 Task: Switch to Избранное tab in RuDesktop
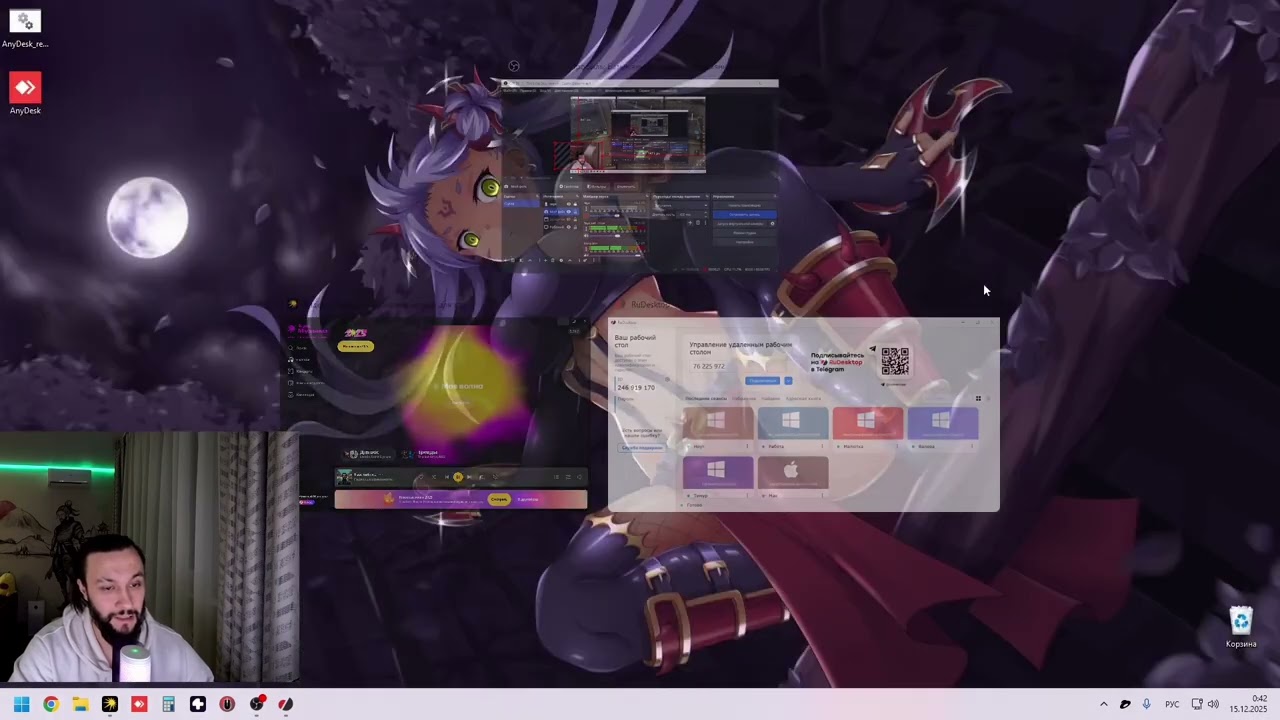pyautogui.click(x=744, y=399)
